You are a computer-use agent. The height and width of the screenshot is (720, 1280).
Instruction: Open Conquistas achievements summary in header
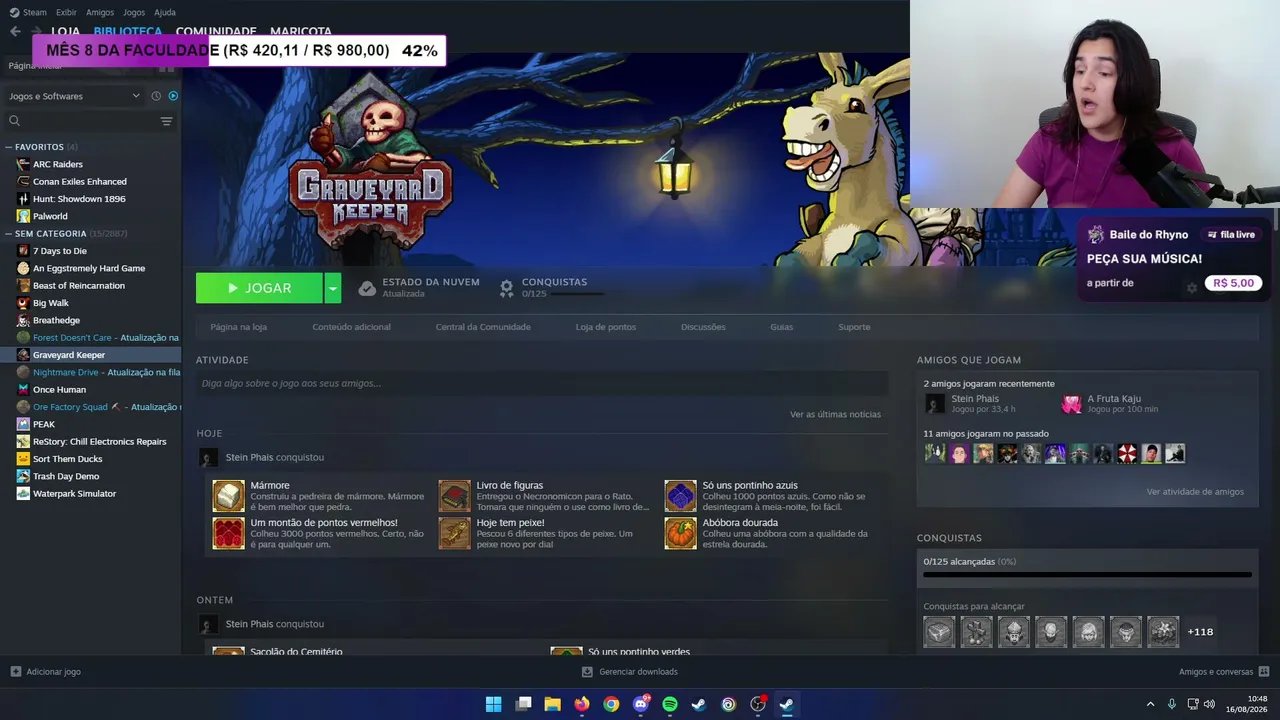click(553, 288)
